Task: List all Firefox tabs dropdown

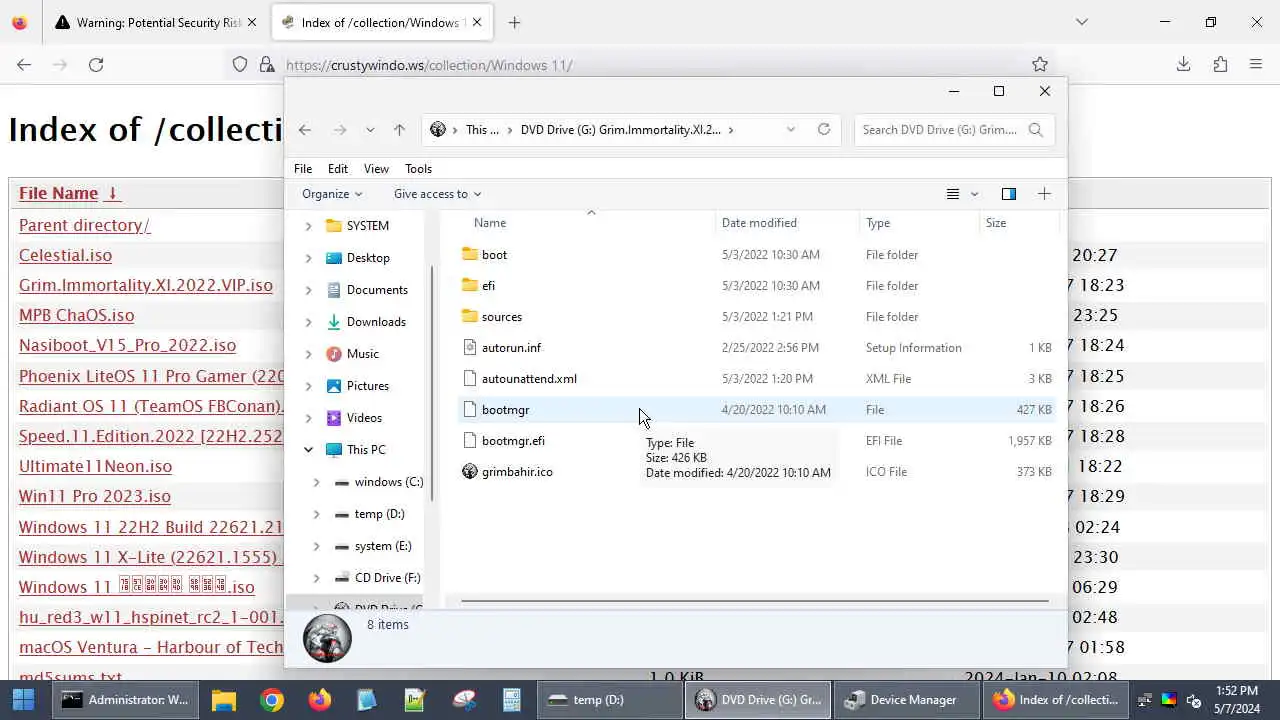Action: pos(1081,22)
